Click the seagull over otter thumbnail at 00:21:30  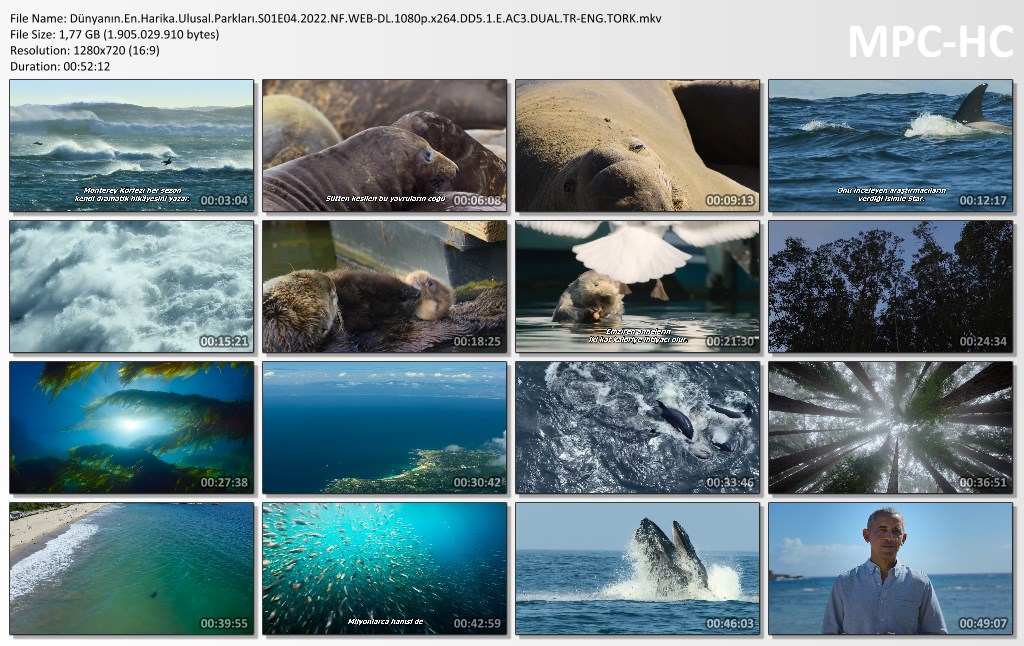(x=637, y=287)
